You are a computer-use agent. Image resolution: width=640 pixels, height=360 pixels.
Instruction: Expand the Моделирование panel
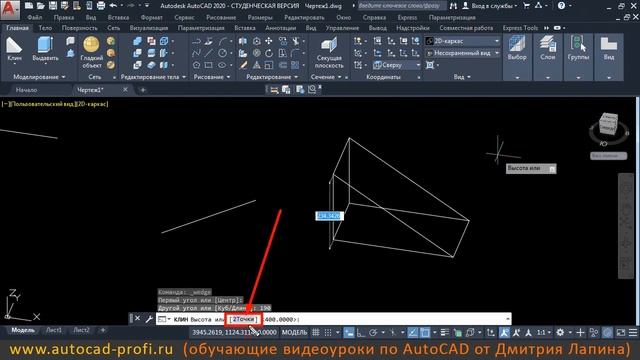39,77
